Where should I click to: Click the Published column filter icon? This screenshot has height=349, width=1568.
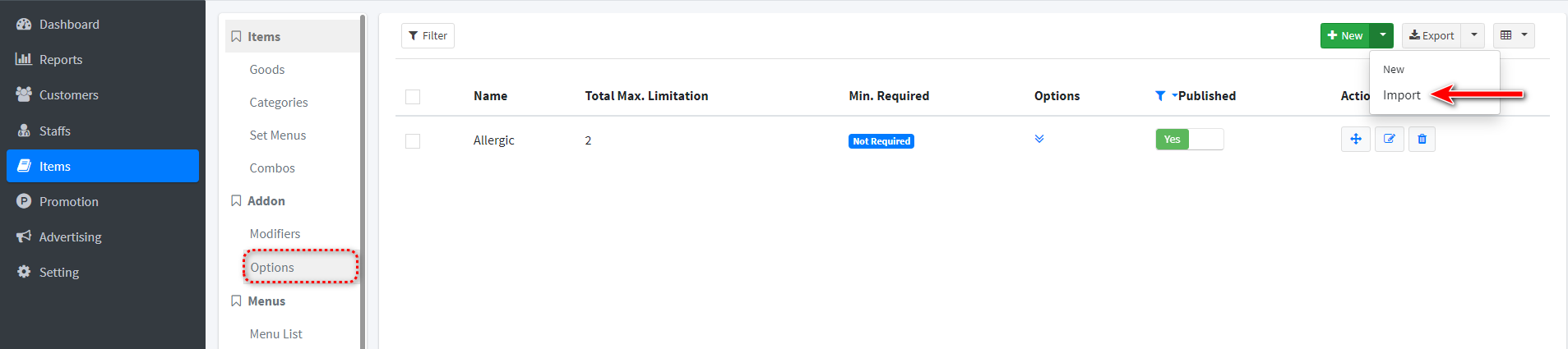1159,96
